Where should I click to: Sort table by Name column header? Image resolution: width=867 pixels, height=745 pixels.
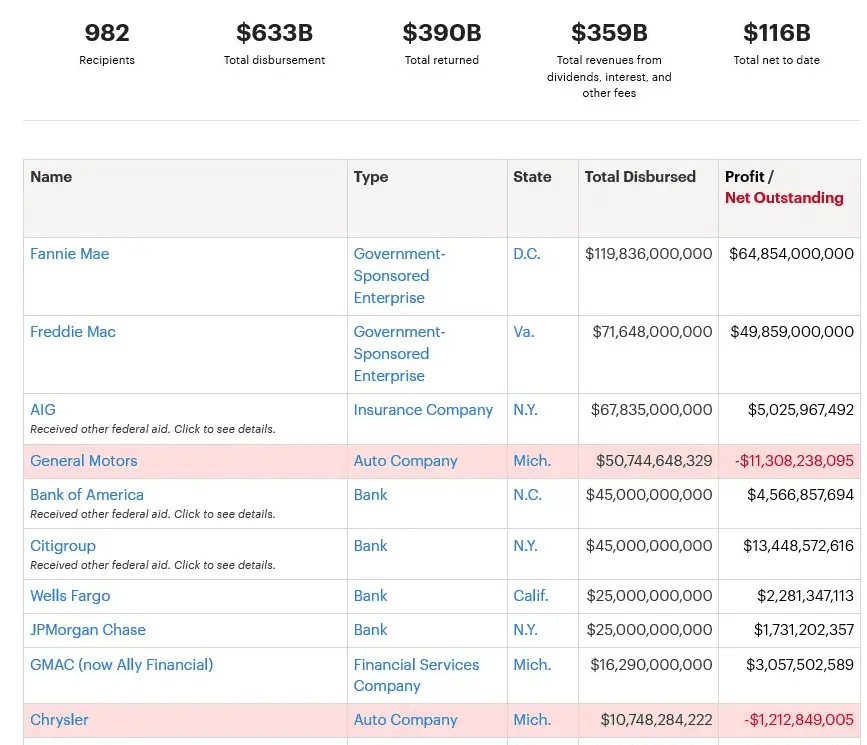[51, 177]
